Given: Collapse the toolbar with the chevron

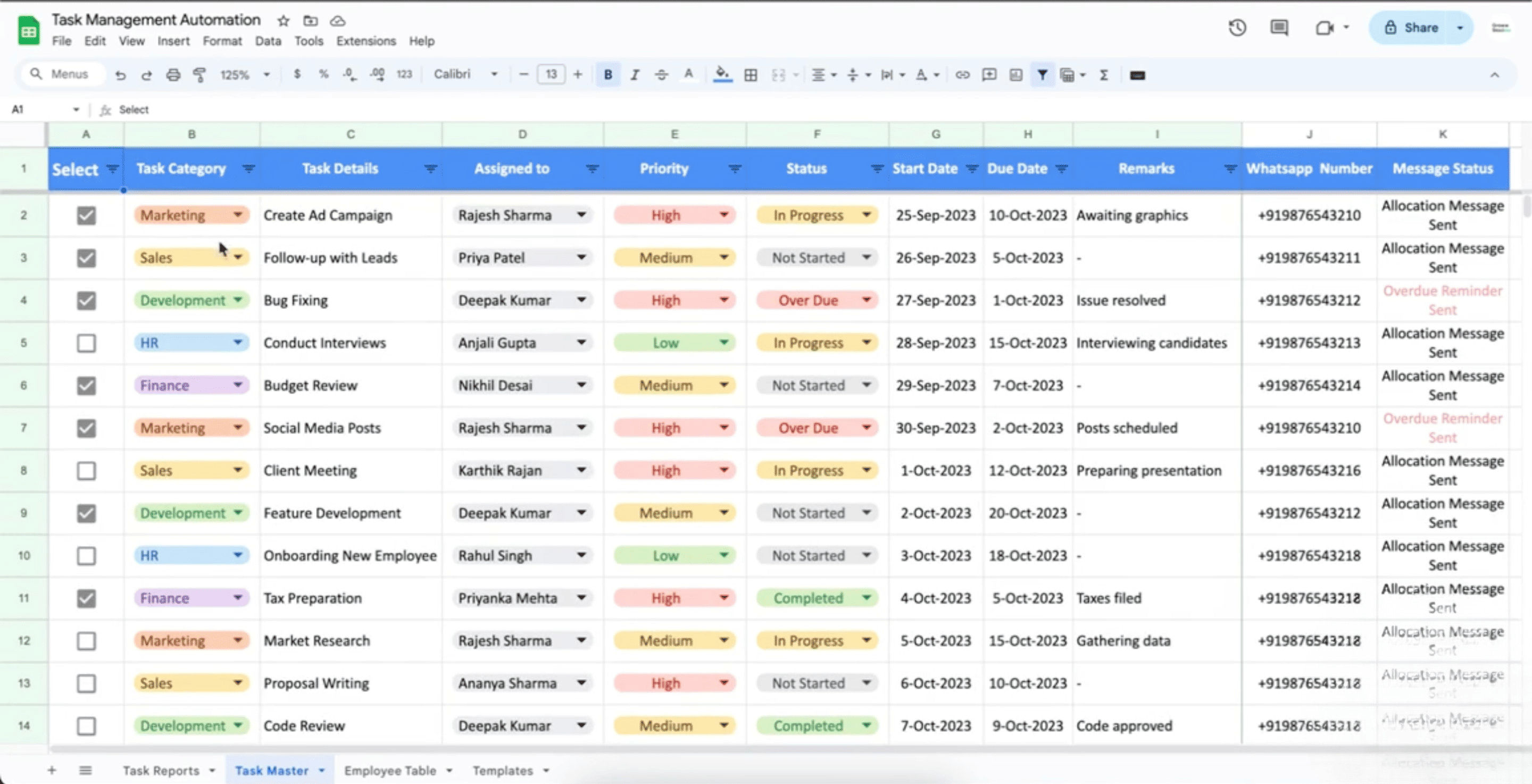Looking at the screenshot, I should tap(1495, 75).
